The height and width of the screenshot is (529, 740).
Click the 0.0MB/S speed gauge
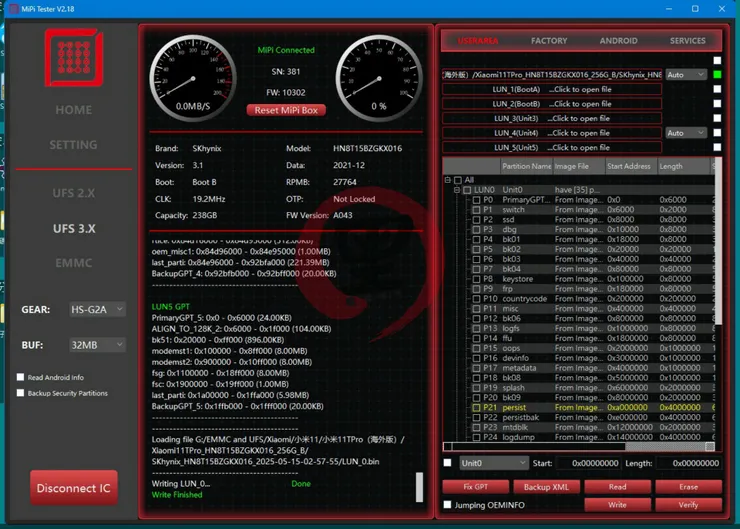click(193, 78)
